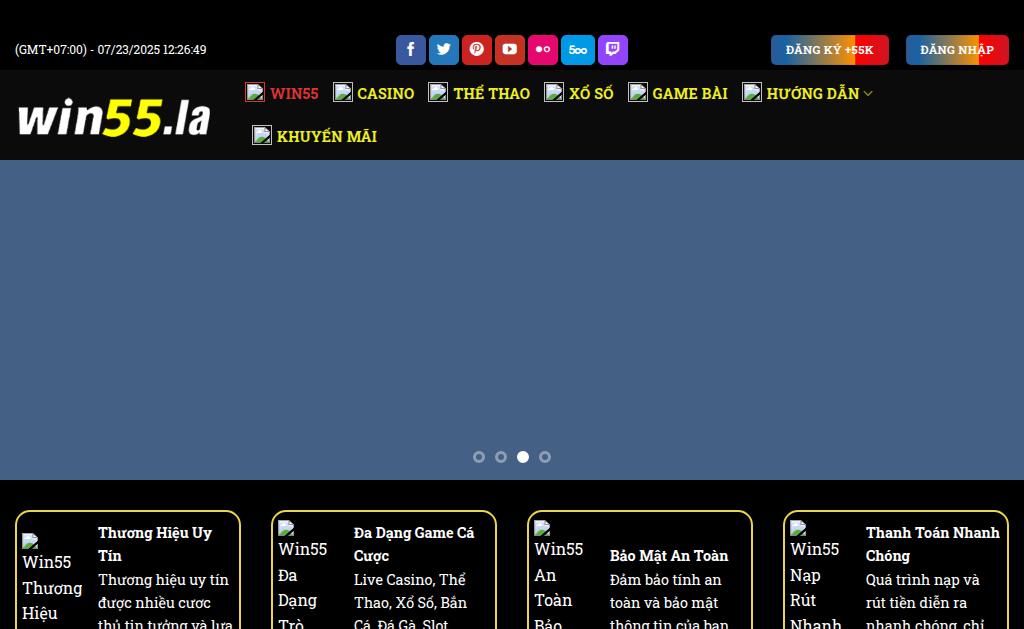The height and width of the screenshot is (629, 1024).
Task: Click the ĐĂNG NHẬP login button
Action: (957, 50)
